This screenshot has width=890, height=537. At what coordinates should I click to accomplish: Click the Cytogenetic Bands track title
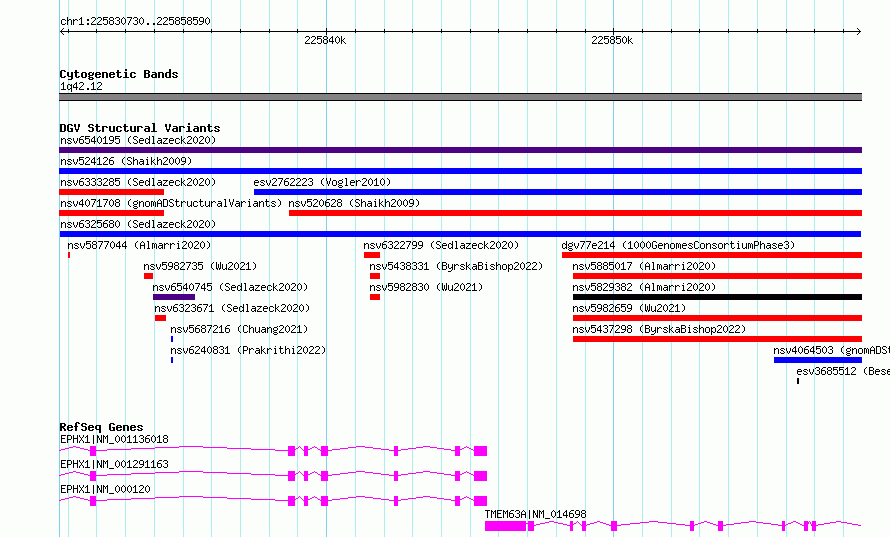coord(119,74)
